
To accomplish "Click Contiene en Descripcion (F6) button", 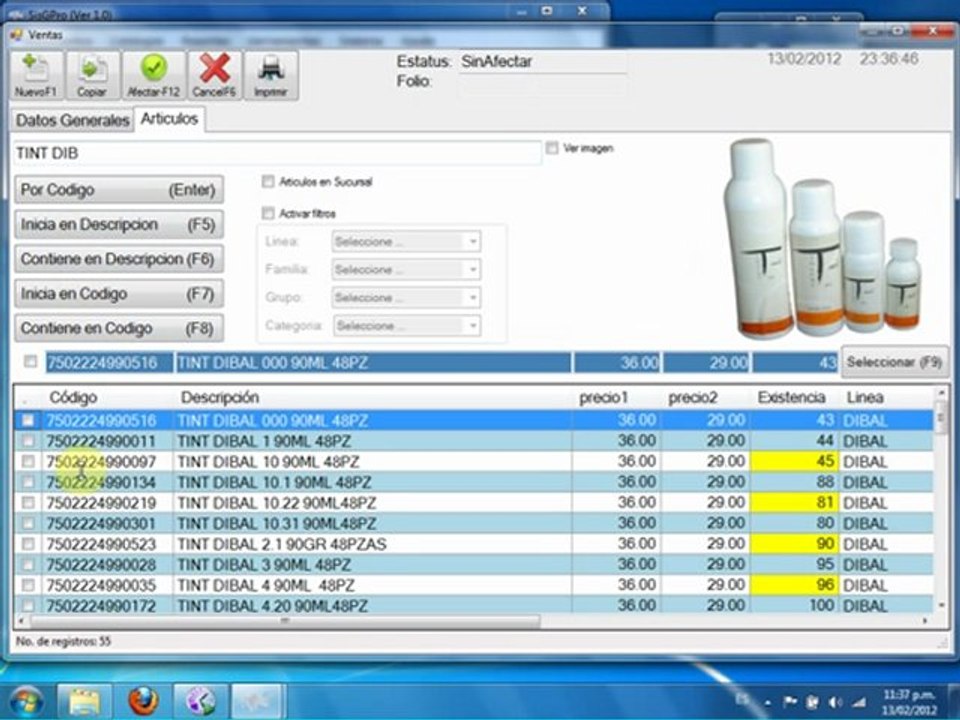I will (x=119, y=259).
